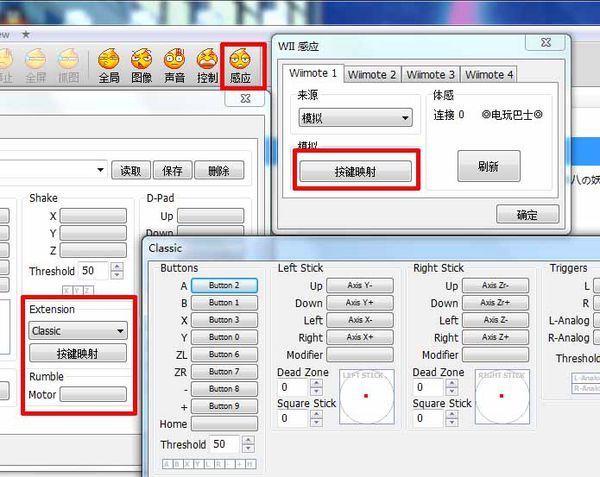Click the ZR mapping Button 7

coord(224,371)
